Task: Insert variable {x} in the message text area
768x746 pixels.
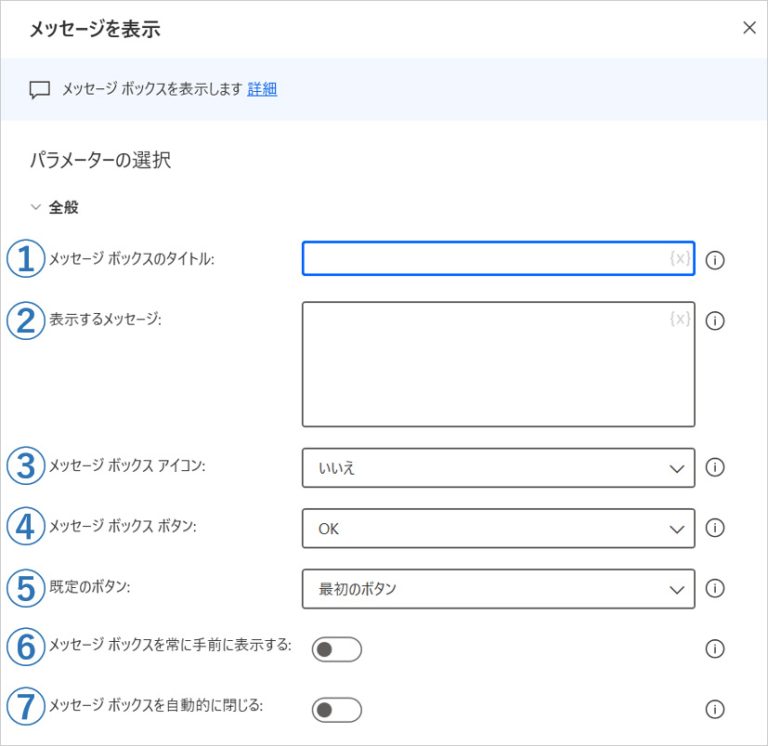Action: coord(680,319)
